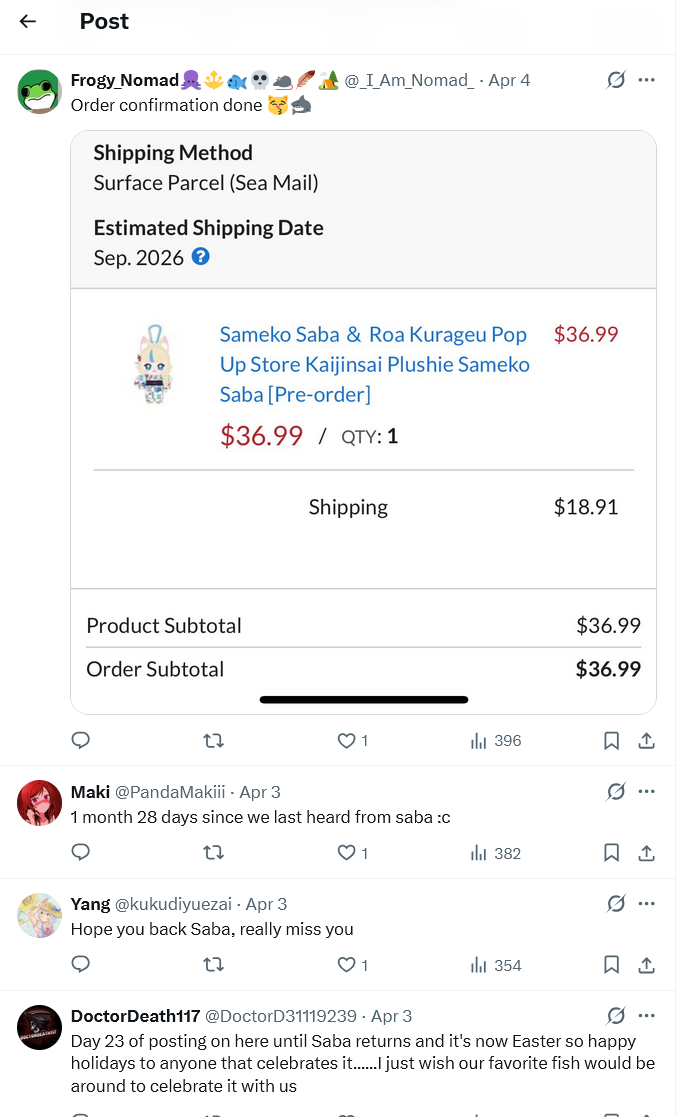The image size is (679, 1117).
Task: Repost Yang's reply
Action: click(213, 965)
